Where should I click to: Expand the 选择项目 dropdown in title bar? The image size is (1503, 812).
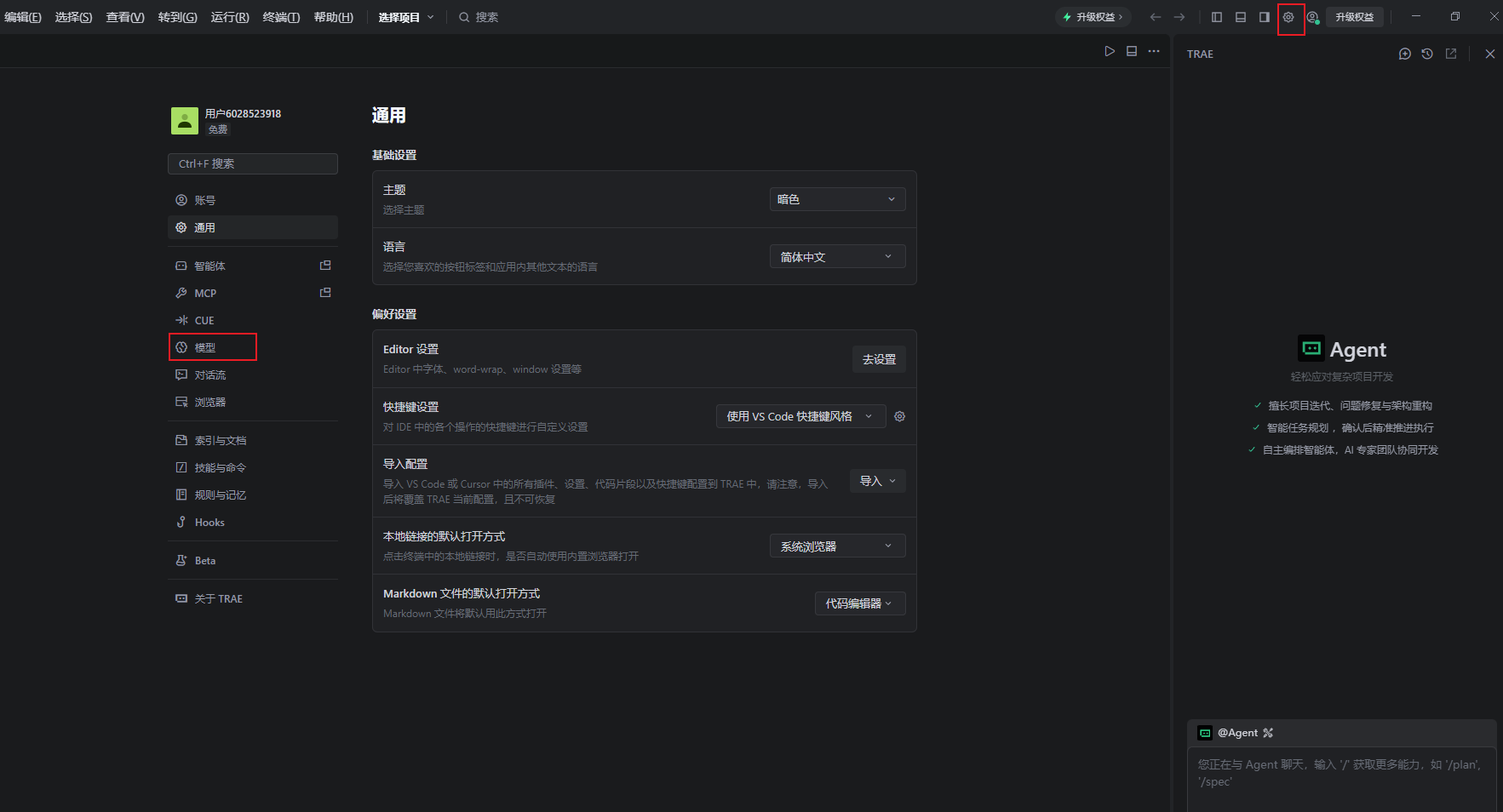coord(406,17)
